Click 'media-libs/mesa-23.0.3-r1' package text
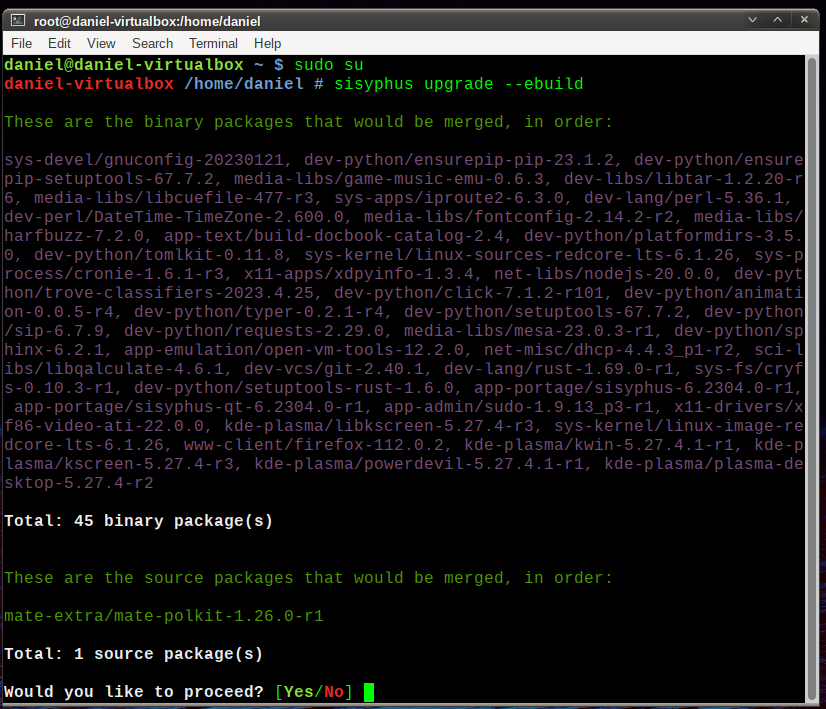Viewport: 826px width, 709px height. coord(529,331)
